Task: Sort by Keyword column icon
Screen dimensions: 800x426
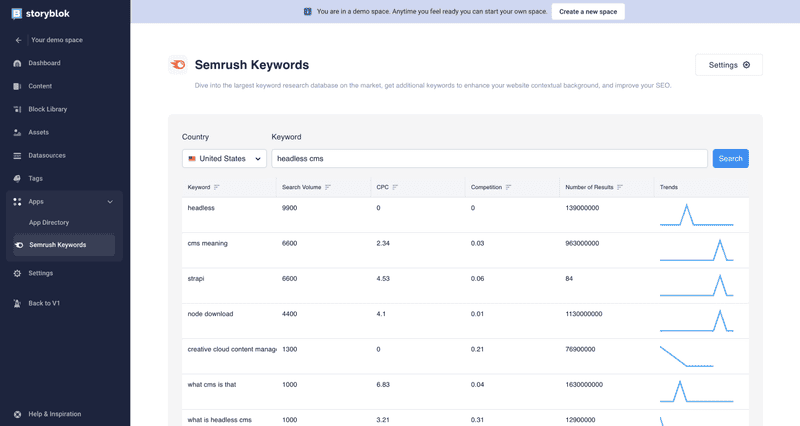Action: tap(217, 187)
